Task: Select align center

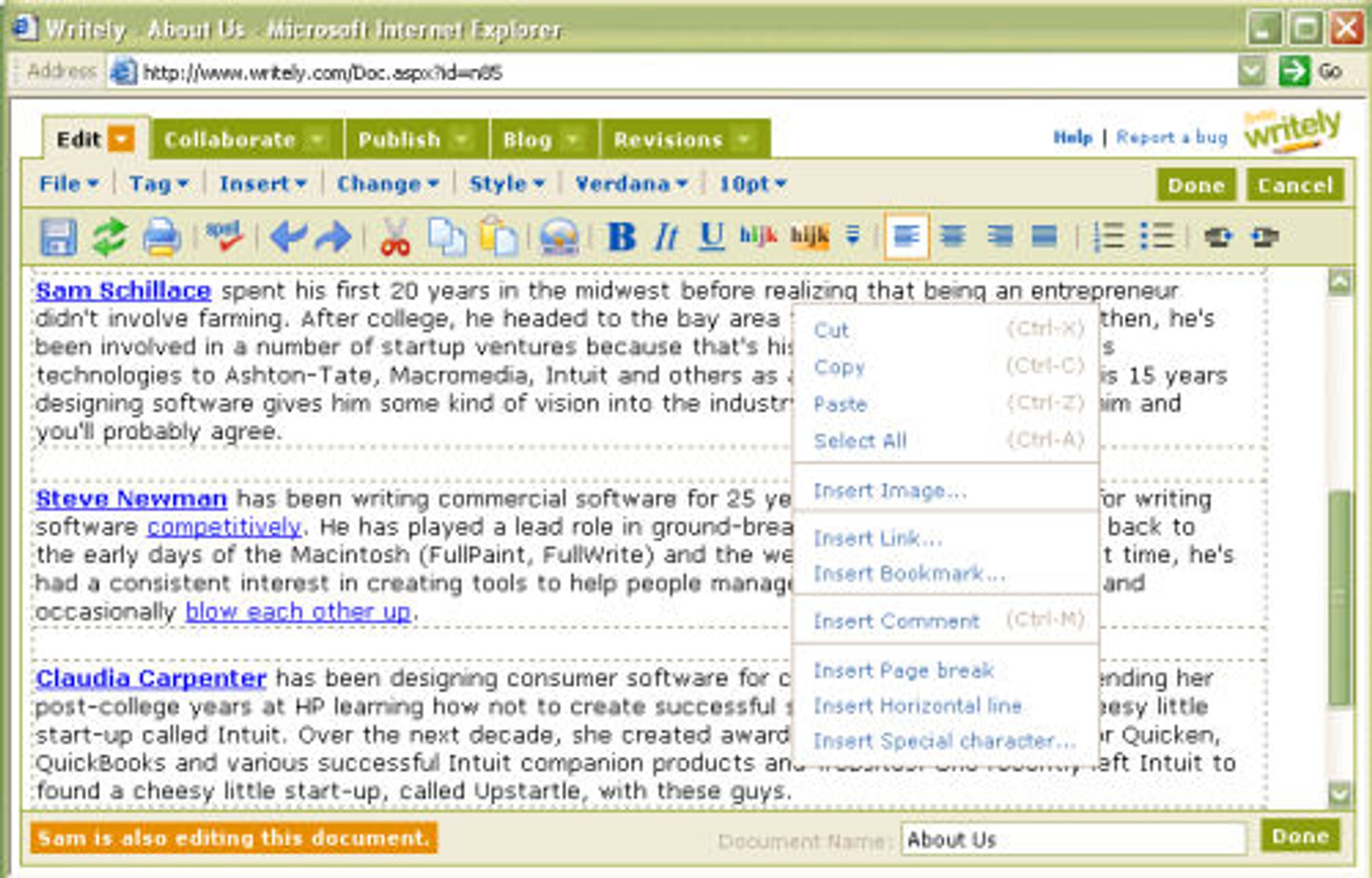Action: click(953, 237)
